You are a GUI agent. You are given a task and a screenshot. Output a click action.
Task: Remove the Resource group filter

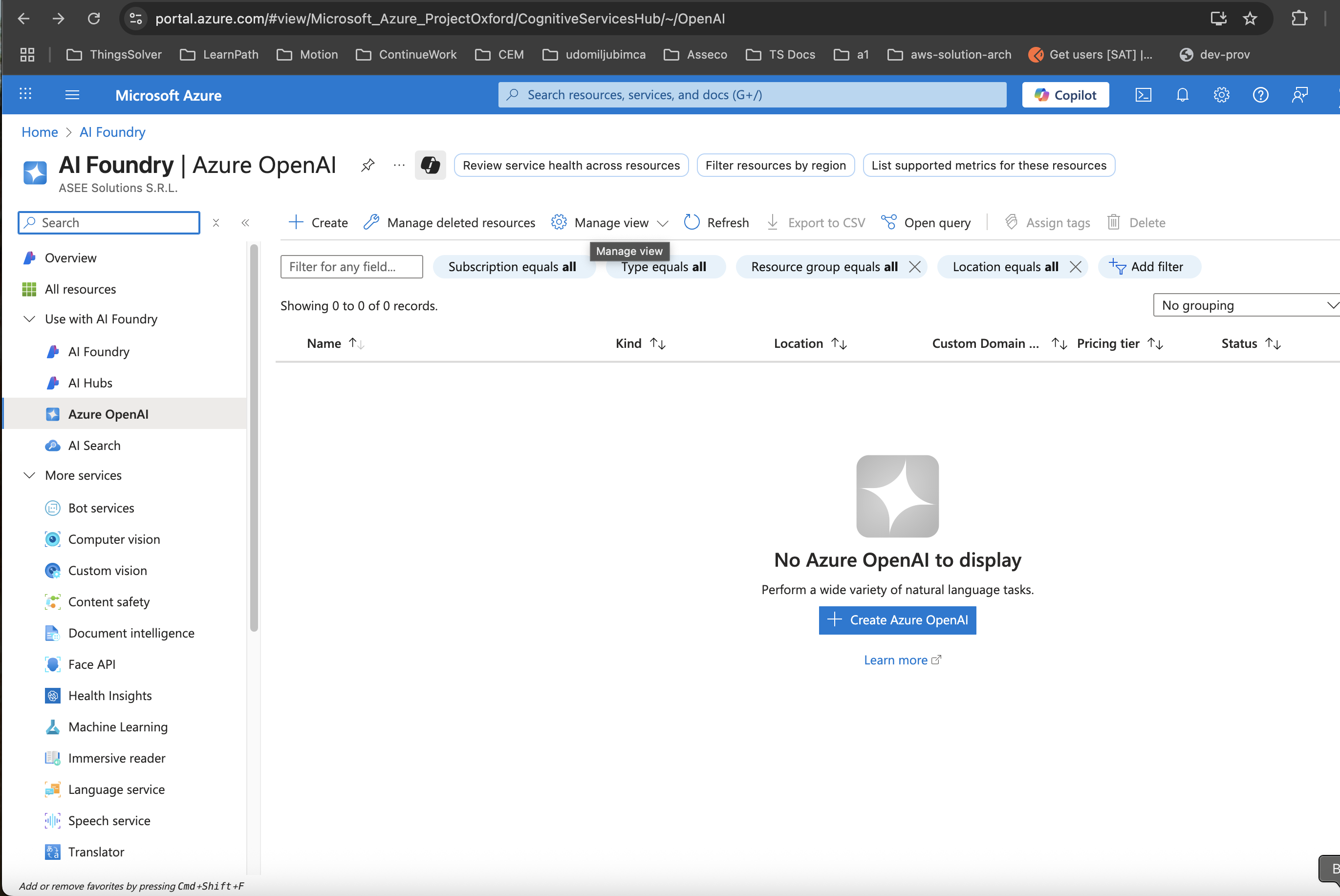click(x=914, y=267)
